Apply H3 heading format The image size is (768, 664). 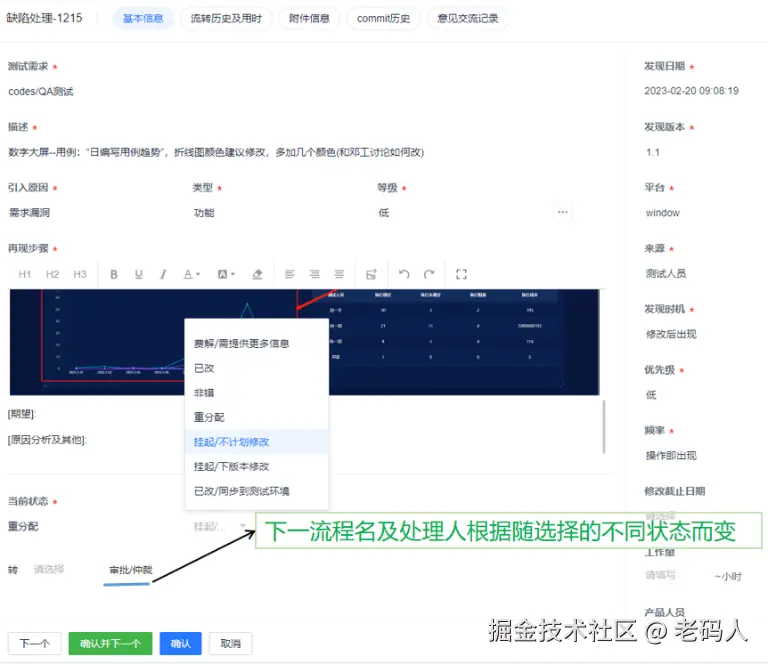[x=79, y=274]
